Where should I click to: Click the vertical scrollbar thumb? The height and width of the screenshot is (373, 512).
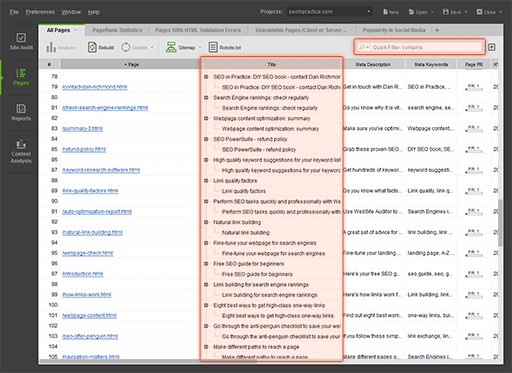[500, 223]
